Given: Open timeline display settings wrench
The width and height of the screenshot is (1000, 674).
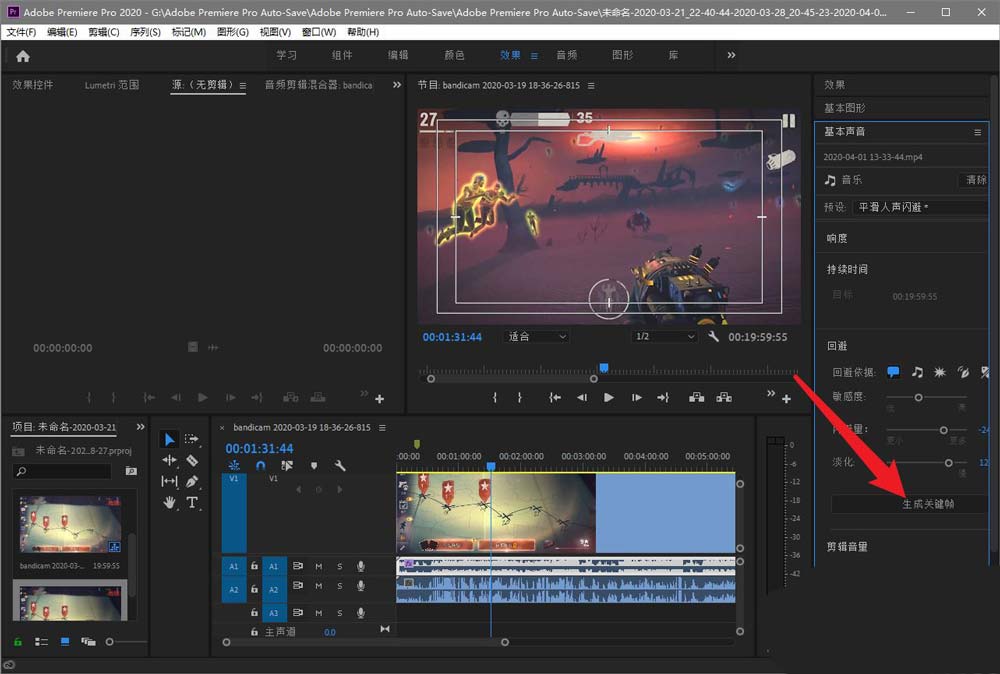Looking at the screenshot, I should (340, 465).
